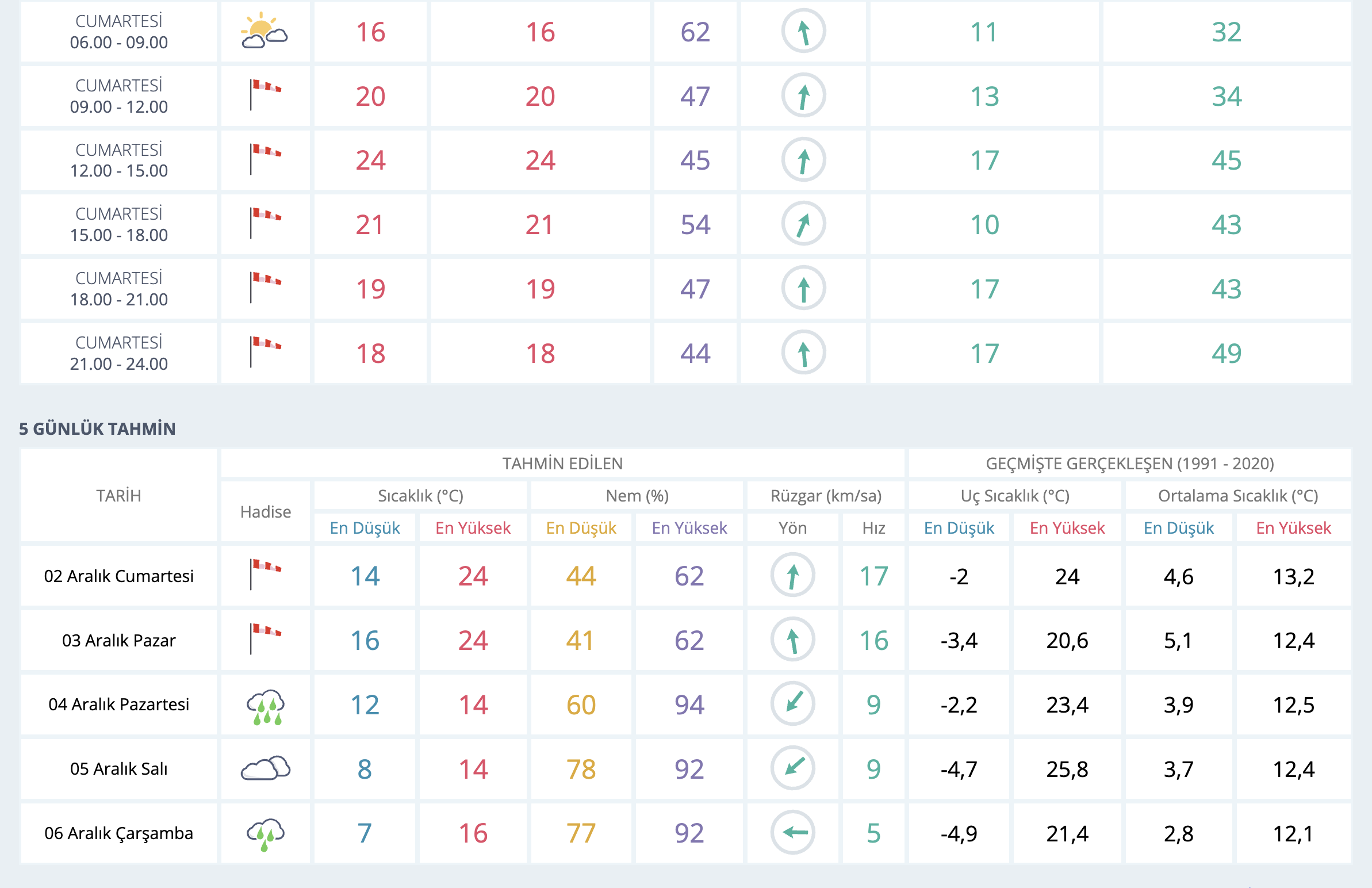Click the 5 GÜNLÜK TAHMİN heading
This screenshot has width=1372, height=888.
[x=97, y=428]
